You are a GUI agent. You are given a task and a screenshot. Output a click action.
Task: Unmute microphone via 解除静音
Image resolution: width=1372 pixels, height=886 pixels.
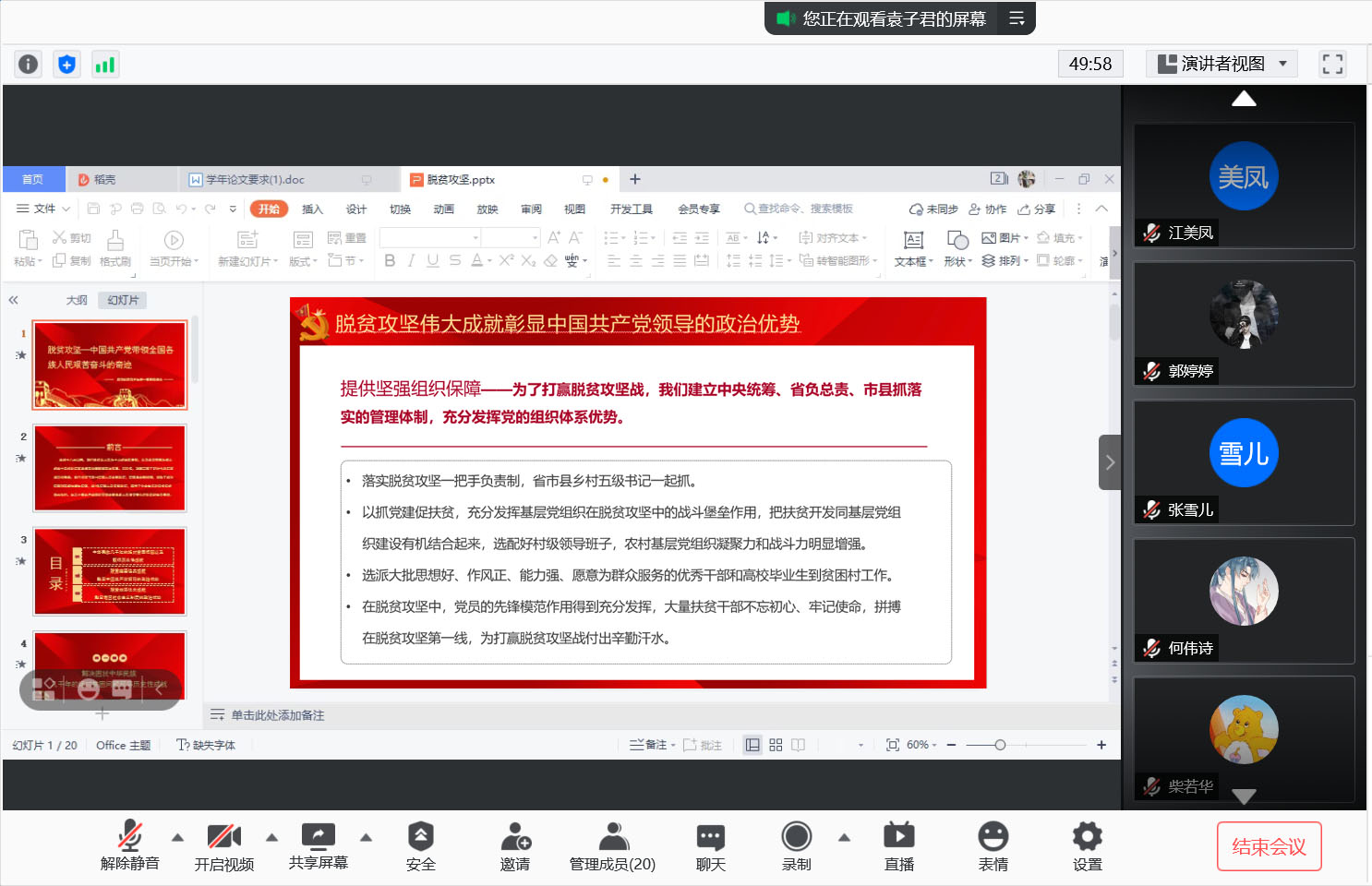tap(130, 845)
